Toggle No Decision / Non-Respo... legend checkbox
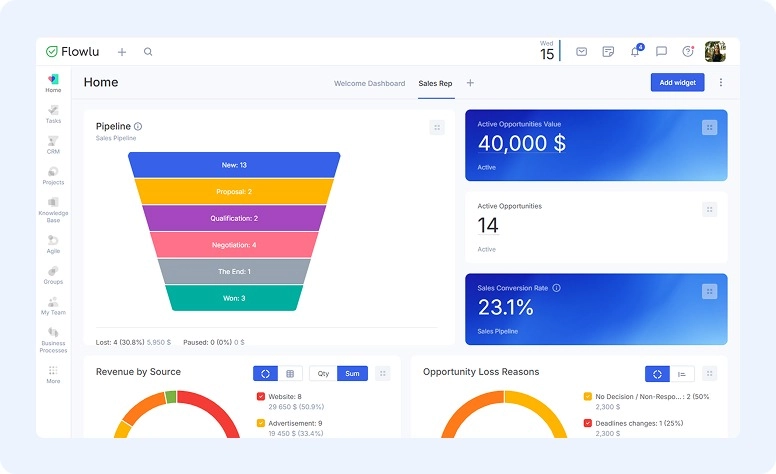 click(587, 396)
